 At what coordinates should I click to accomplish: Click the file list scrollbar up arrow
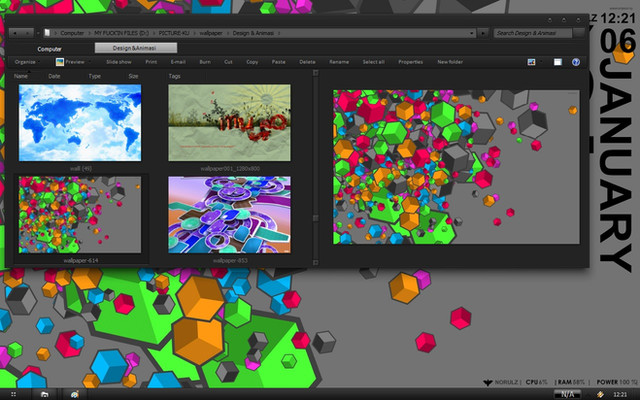(x=316, y=73)
